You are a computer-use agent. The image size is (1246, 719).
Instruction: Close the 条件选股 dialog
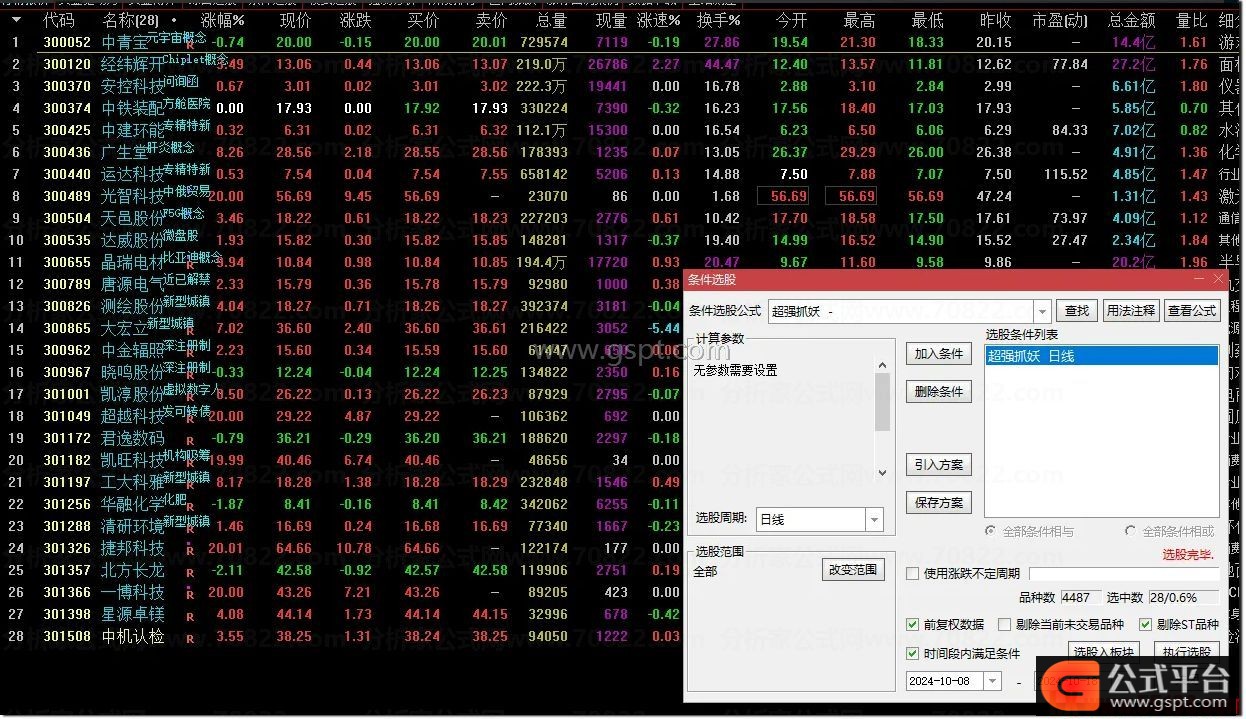(1218, 280)
